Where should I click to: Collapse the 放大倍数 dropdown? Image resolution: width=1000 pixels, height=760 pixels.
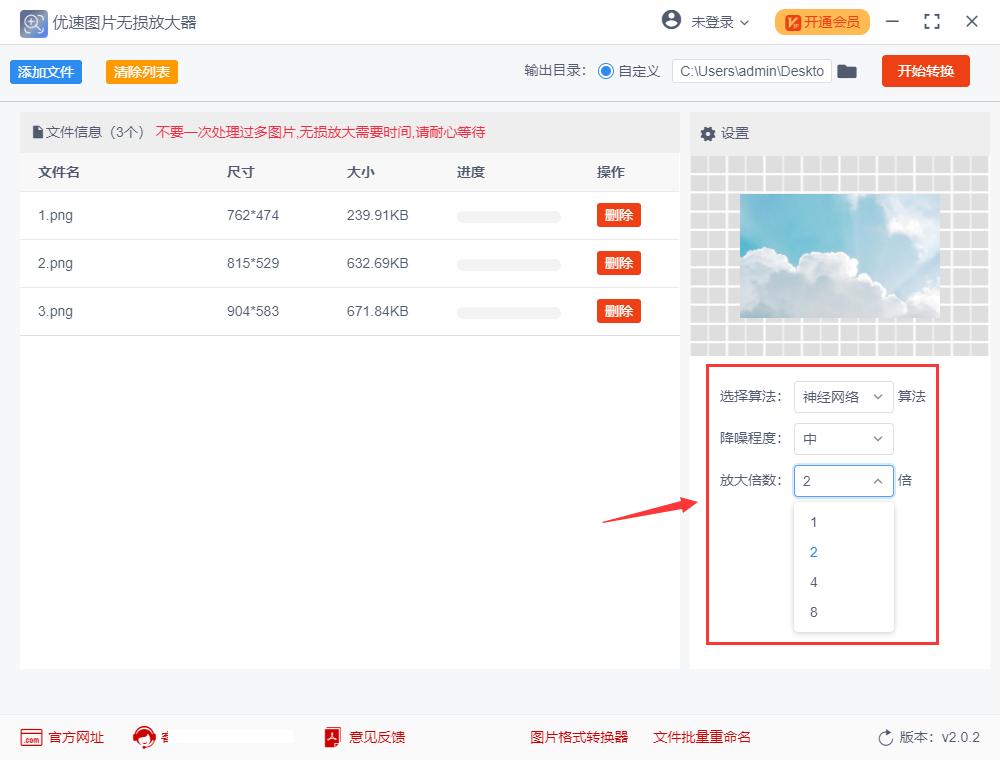[878, 481]
